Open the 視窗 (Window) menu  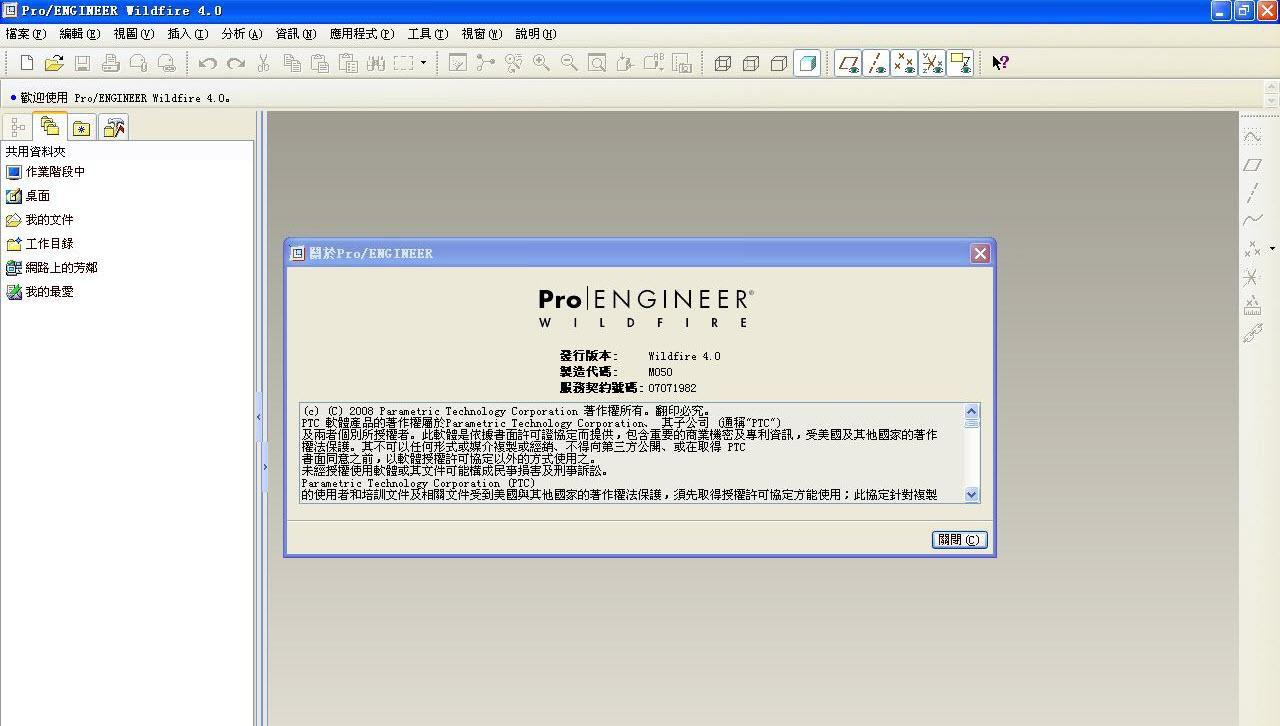pos(481,34)
